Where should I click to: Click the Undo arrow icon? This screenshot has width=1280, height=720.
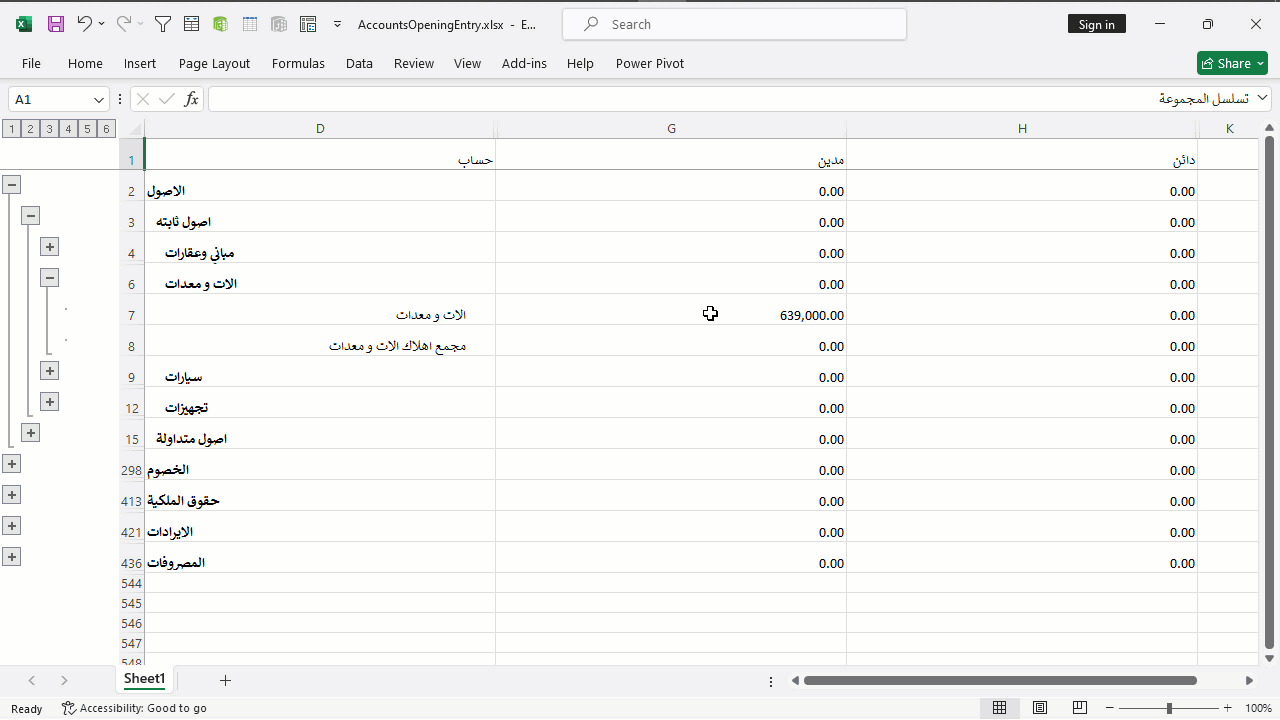(x=85, y=24)
